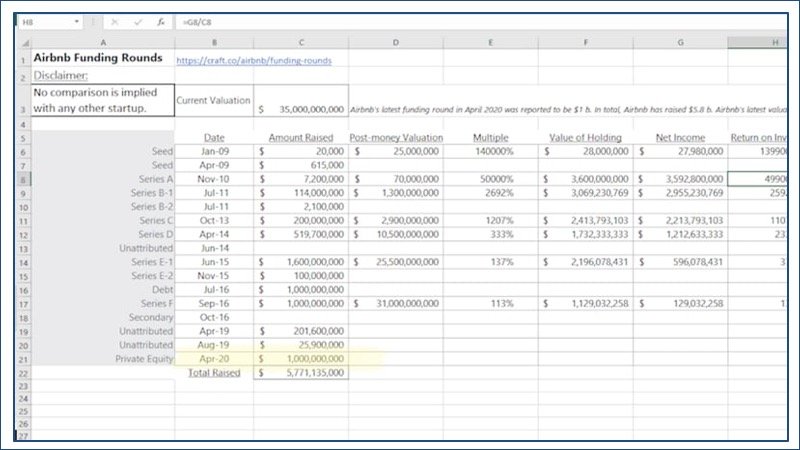This screenshot has height=450, width=800.
Task: Select the 'Secondary' label cell
Action: click(x=103, y=317)
